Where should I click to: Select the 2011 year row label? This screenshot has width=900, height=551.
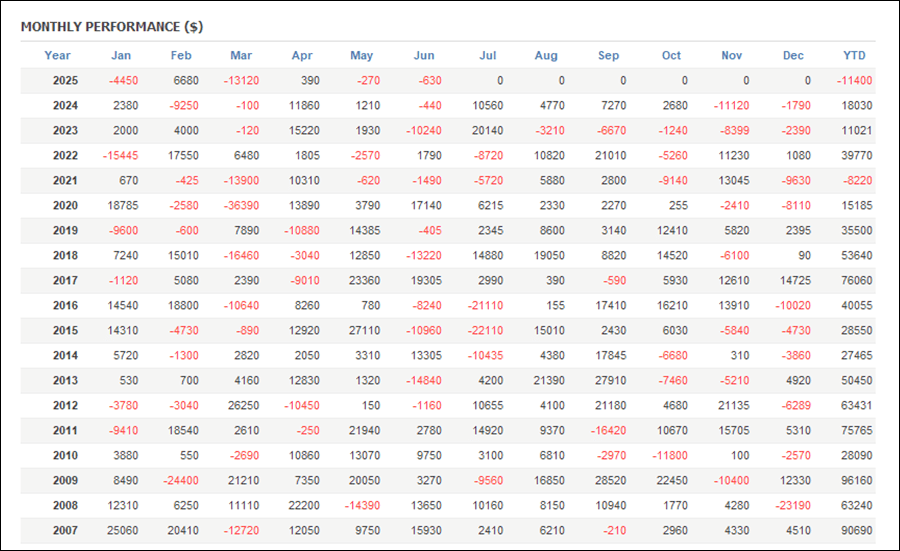click(65, 430)
